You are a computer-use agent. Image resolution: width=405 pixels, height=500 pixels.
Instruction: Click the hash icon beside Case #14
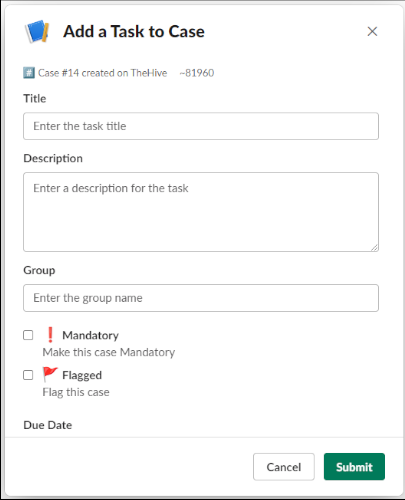[x=29, y=73]
